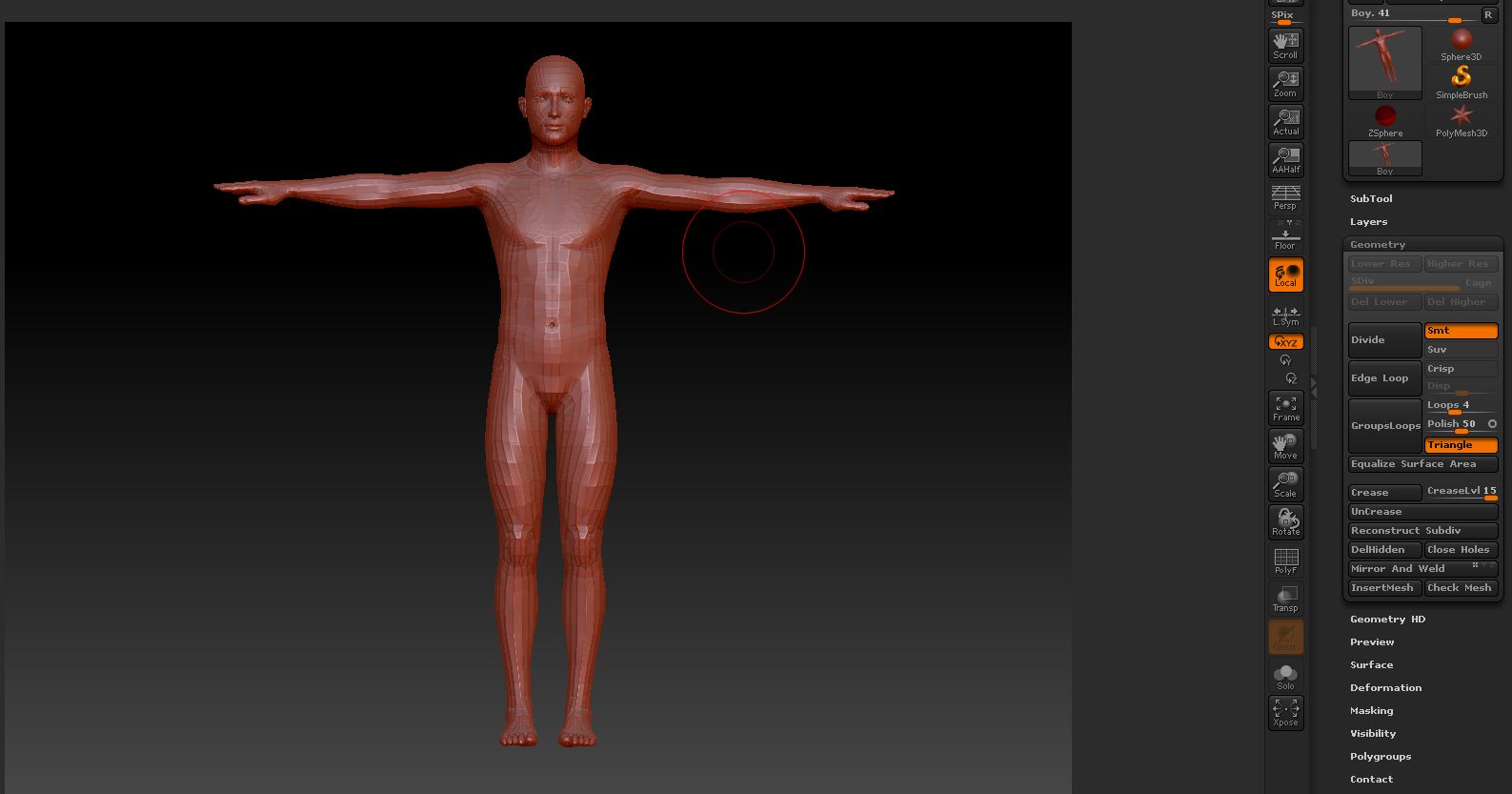The height and width of the screenshot is (794, 1512).
Task: Toggle XYZ rotation mode
Action: point(1285,342)
